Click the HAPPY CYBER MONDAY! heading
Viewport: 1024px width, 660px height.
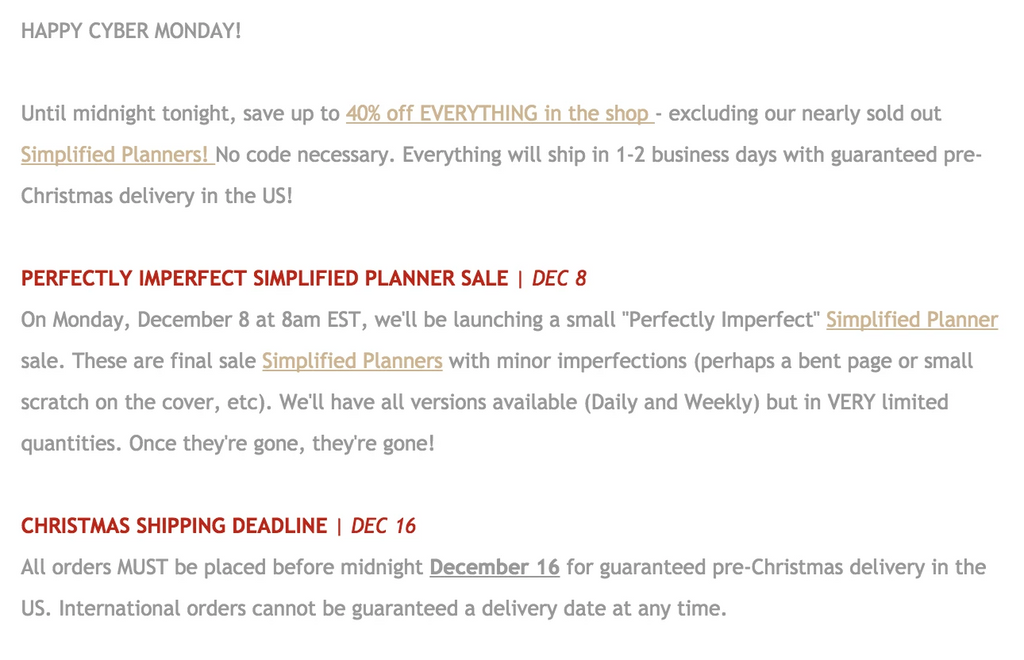[131, 31]
